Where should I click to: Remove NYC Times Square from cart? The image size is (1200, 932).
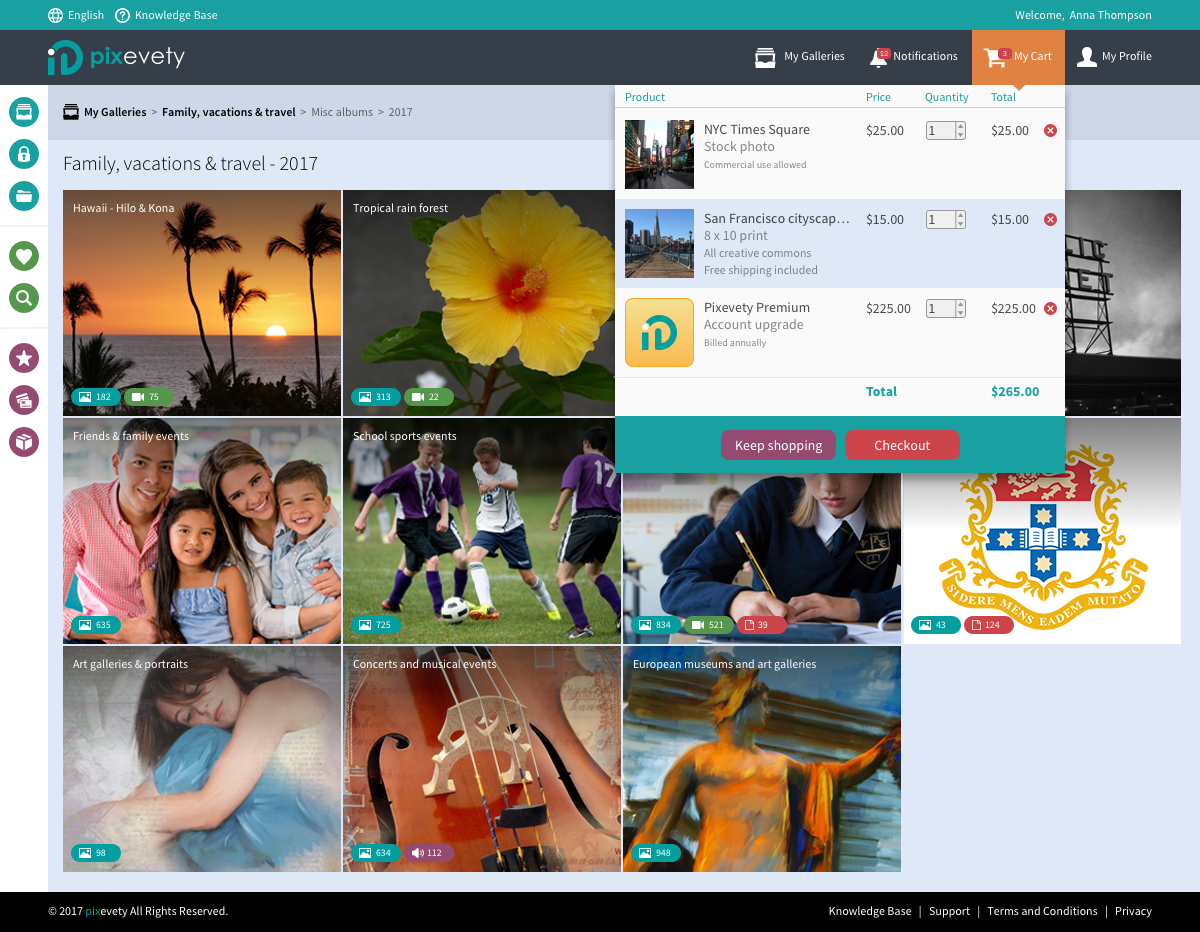coord(1050,130)
